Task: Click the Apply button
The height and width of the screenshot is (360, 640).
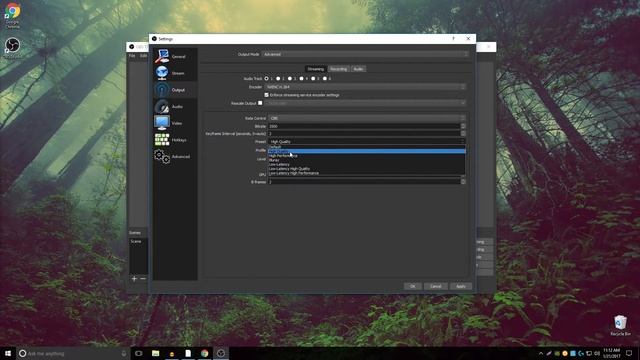Action: [x=461, y=286]
